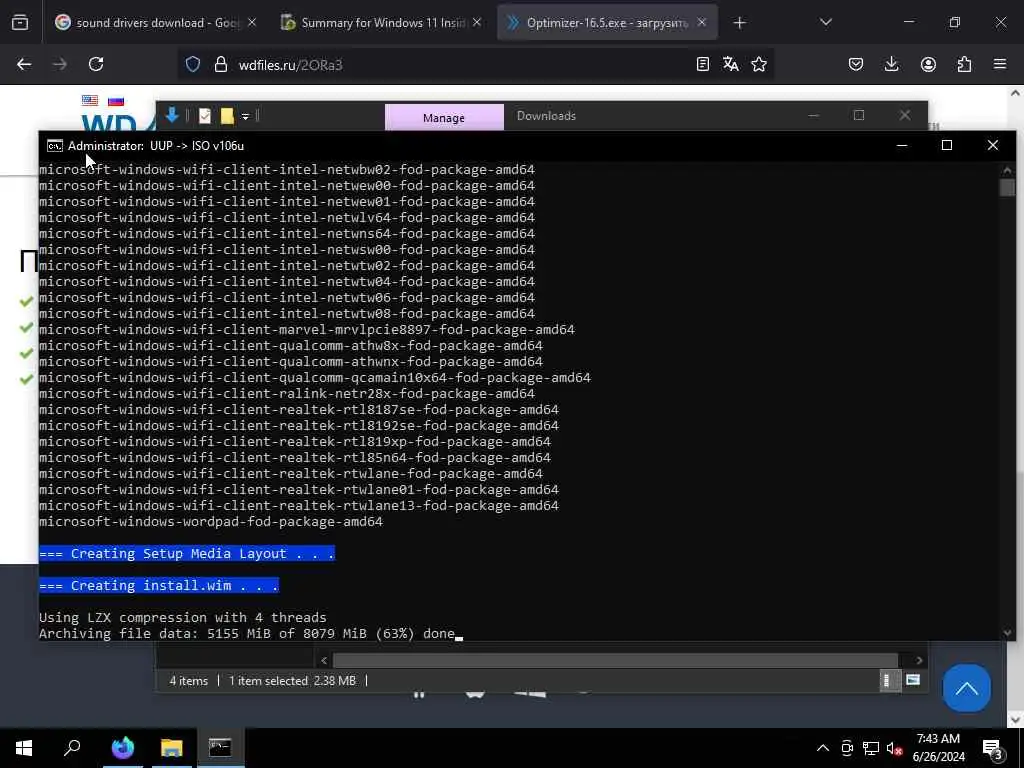Bookmark this page with star
Screen dimensions: 1024x768
pos(759,64)
